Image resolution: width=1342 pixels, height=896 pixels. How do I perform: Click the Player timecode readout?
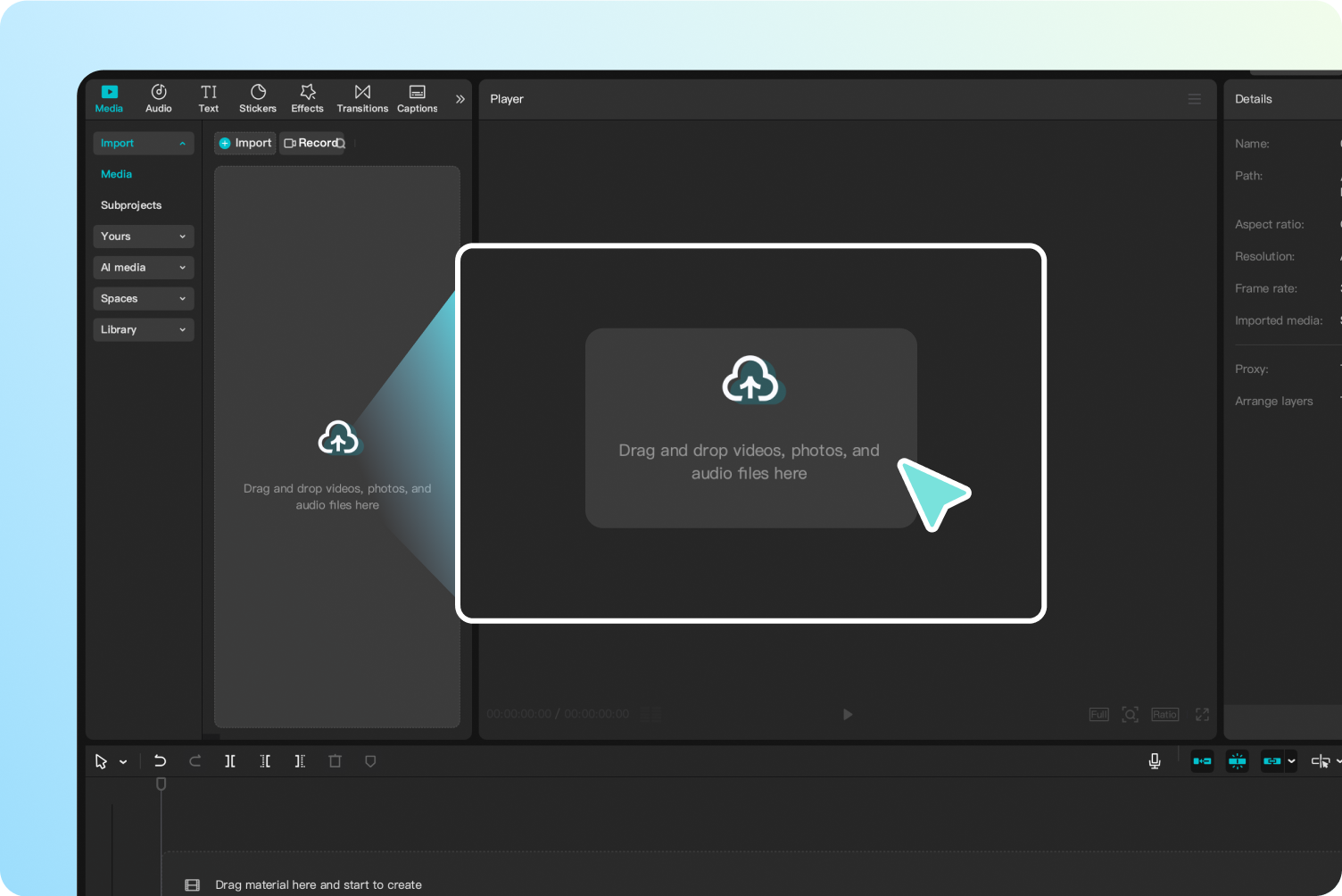(x=558, y=714)
